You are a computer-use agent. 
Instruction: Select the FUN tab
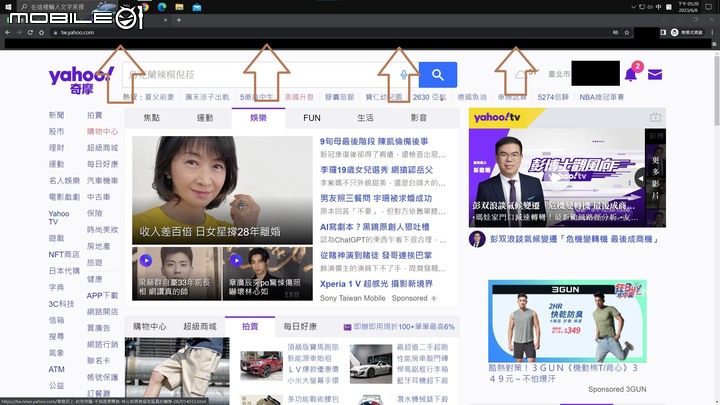312,118
